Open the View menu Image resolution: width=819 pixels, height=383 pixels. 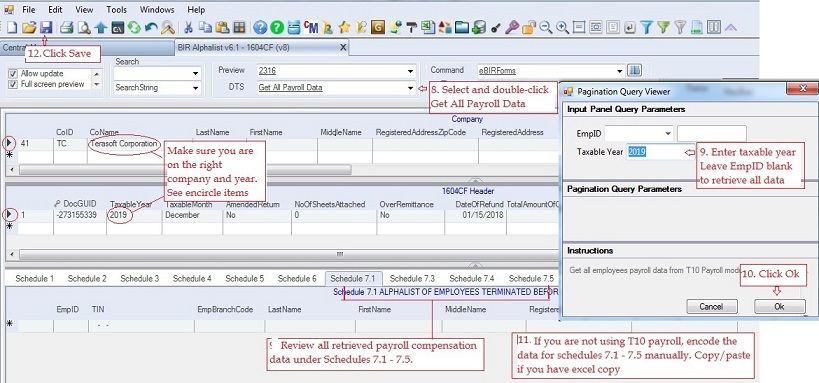tap(84, 9)
